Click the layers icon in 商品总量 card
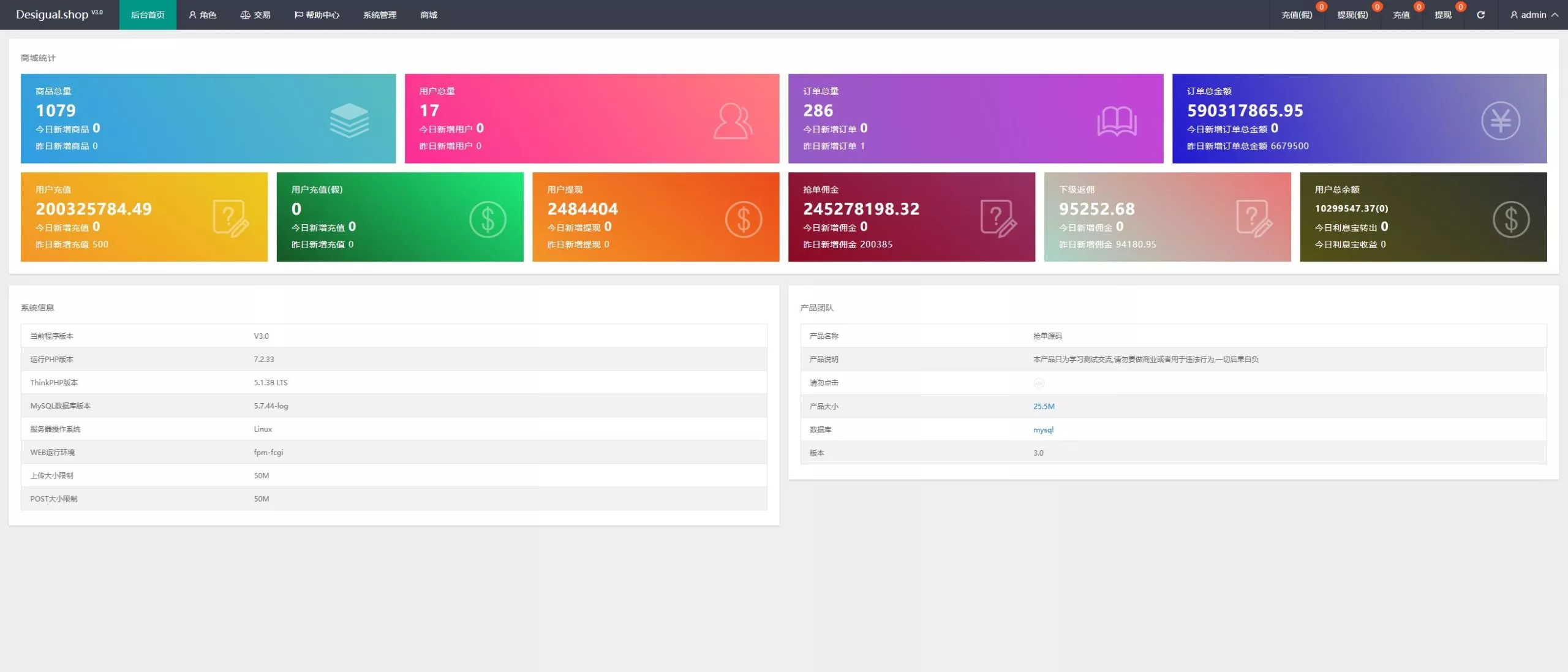 click(x=349, y=120)
